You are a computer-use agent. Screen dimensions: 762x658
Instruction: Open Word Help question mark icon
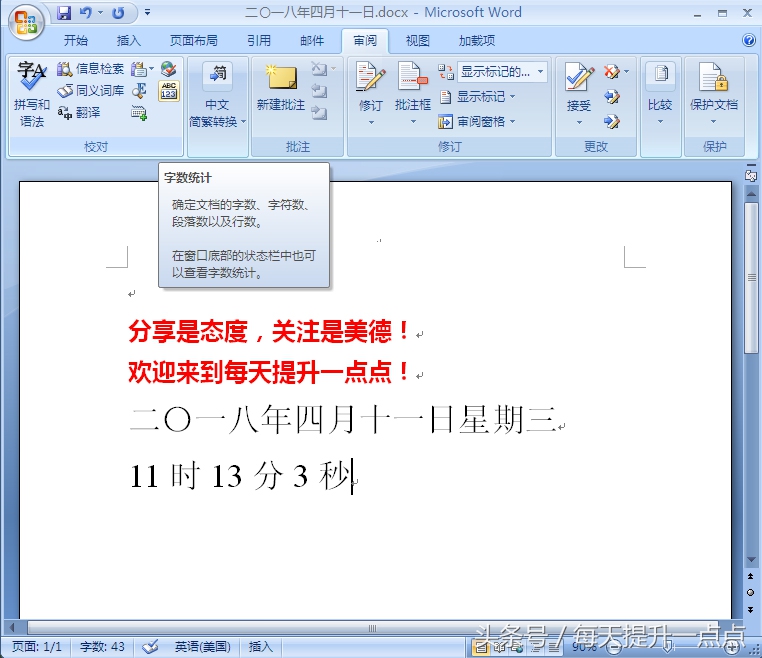point(748,40)
